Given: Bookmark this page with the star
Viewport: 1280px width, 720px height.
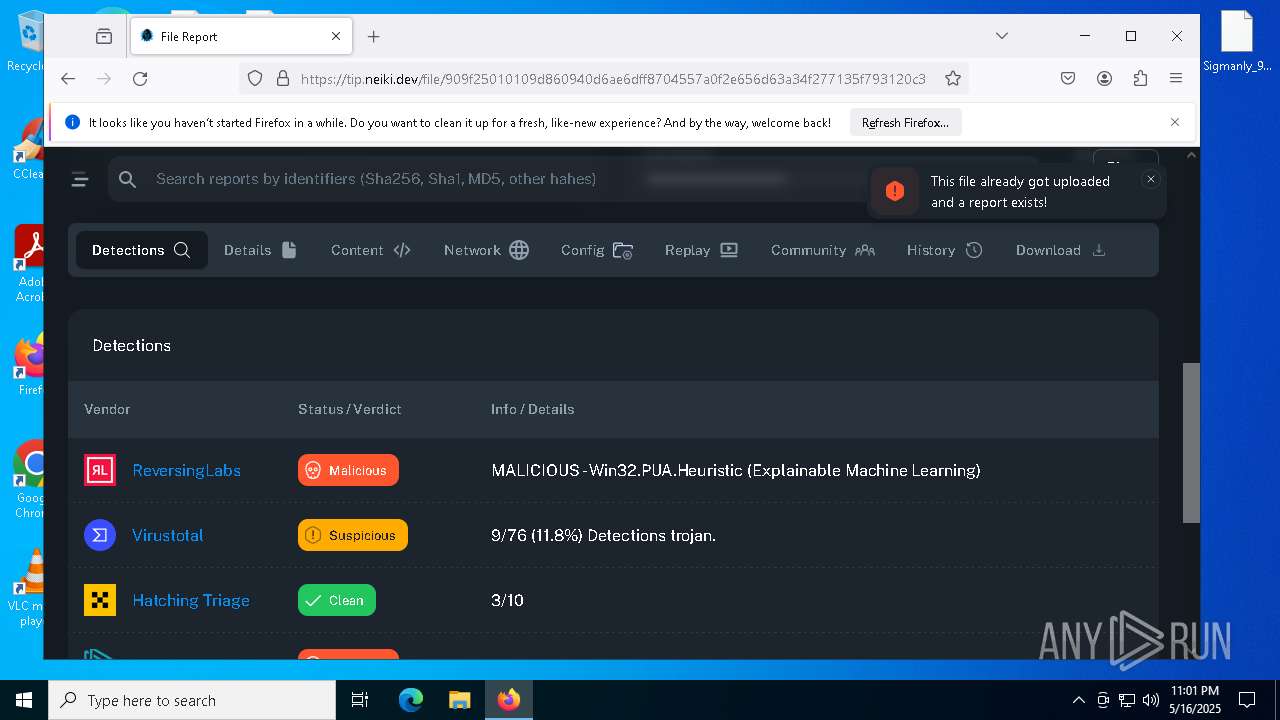Looking at the screenshot, I should tap(953, 78).
